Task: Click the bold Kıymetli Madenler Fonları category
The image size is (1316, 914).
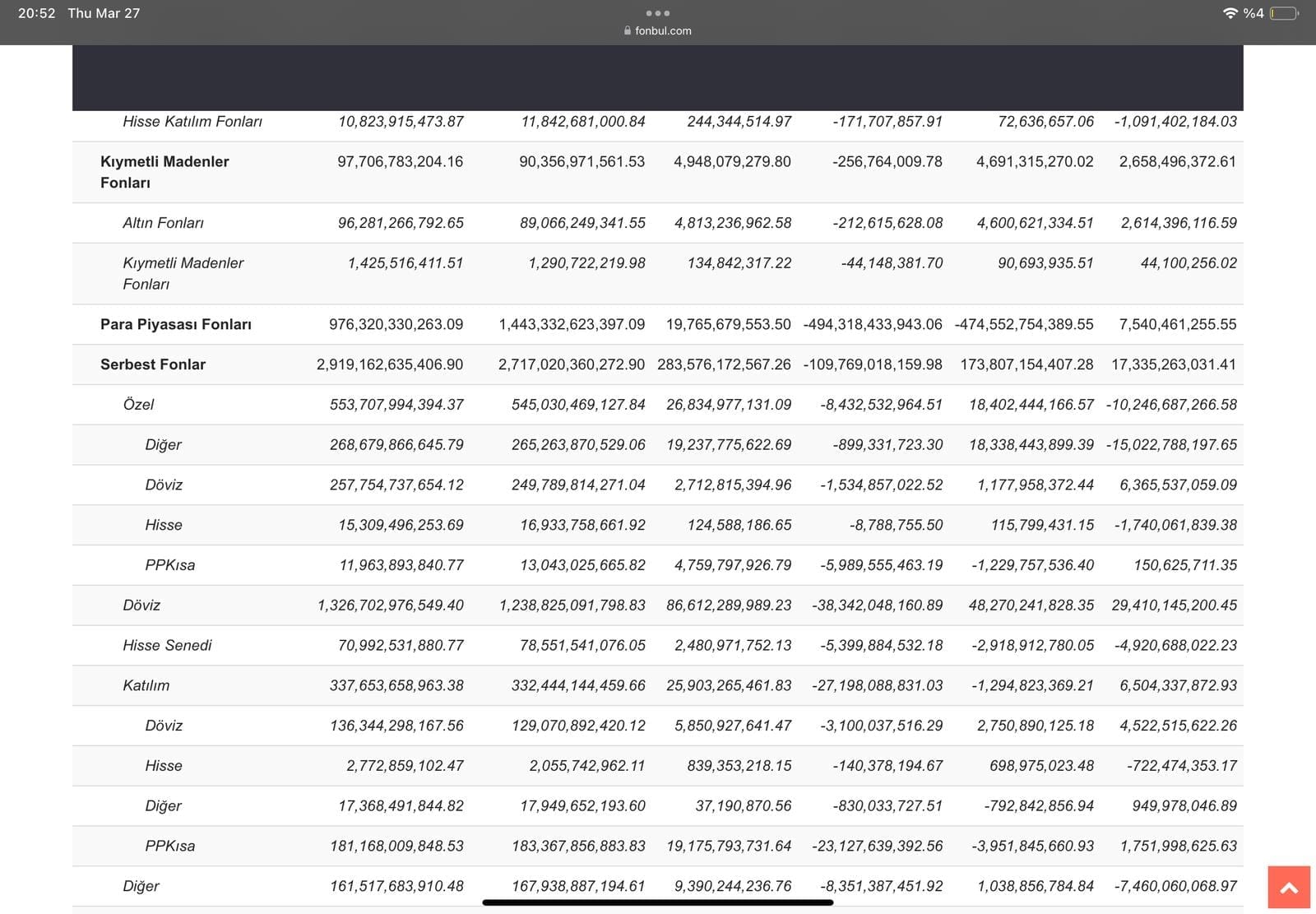Action: (164, 172)
